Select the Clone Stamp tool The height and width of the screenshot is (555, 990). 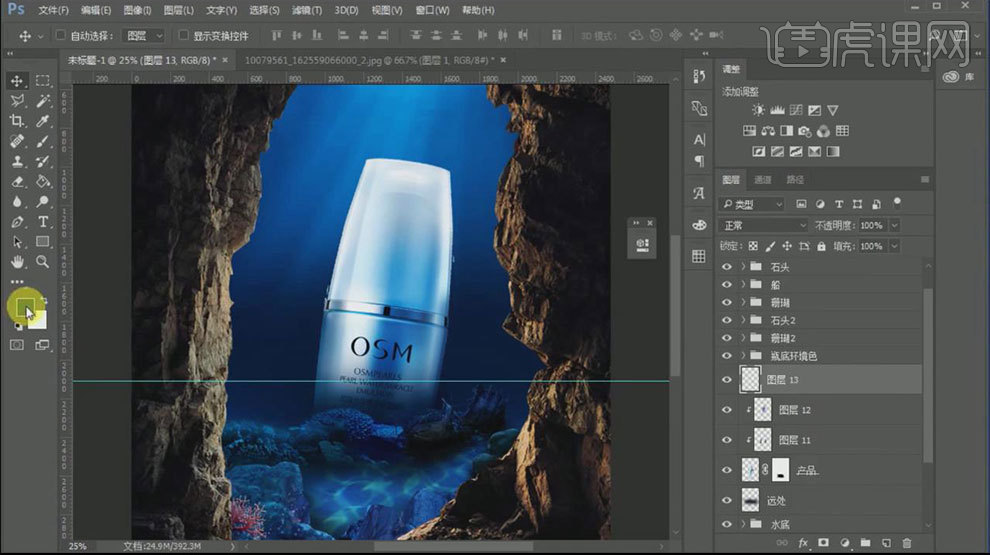17,162
